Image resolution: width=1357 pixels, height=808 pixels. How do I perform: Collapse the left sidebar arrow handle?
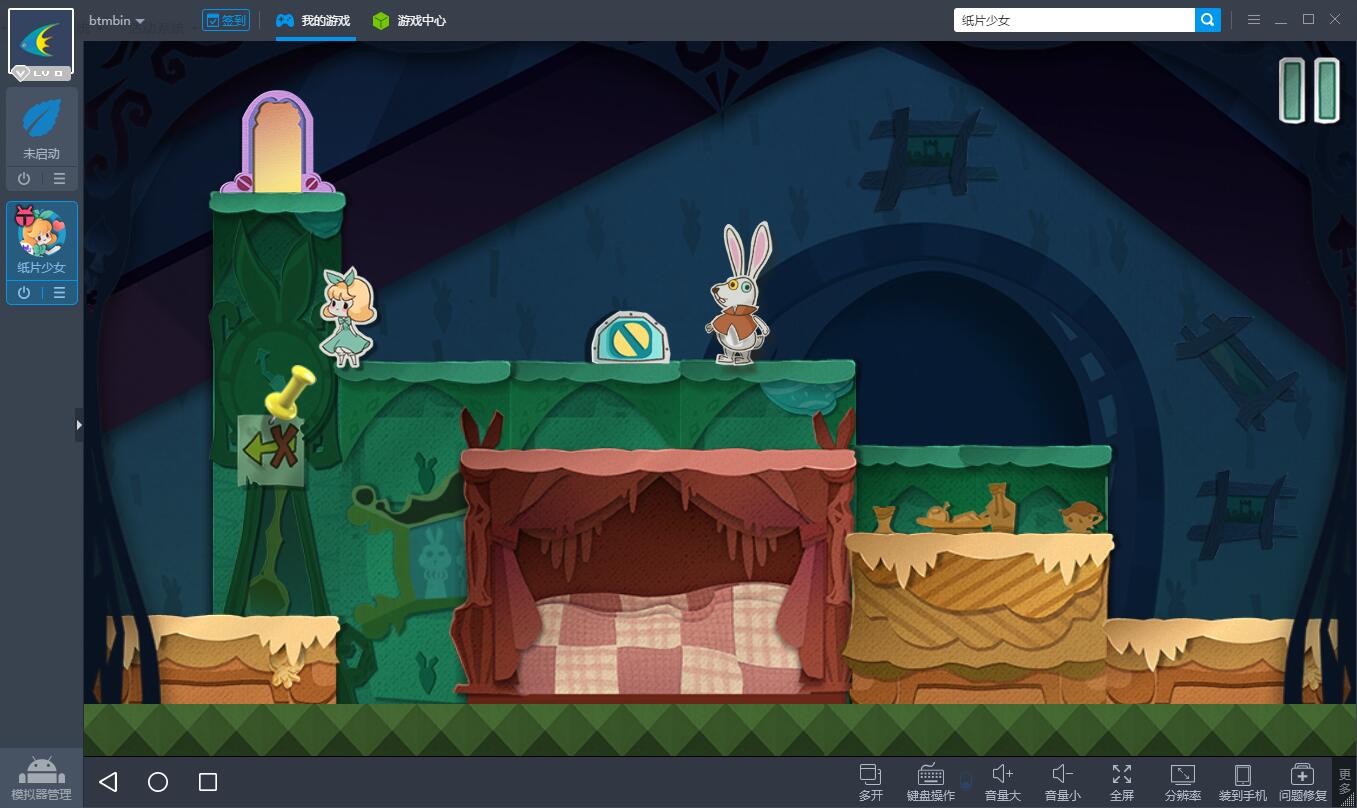tap(79, 425)
